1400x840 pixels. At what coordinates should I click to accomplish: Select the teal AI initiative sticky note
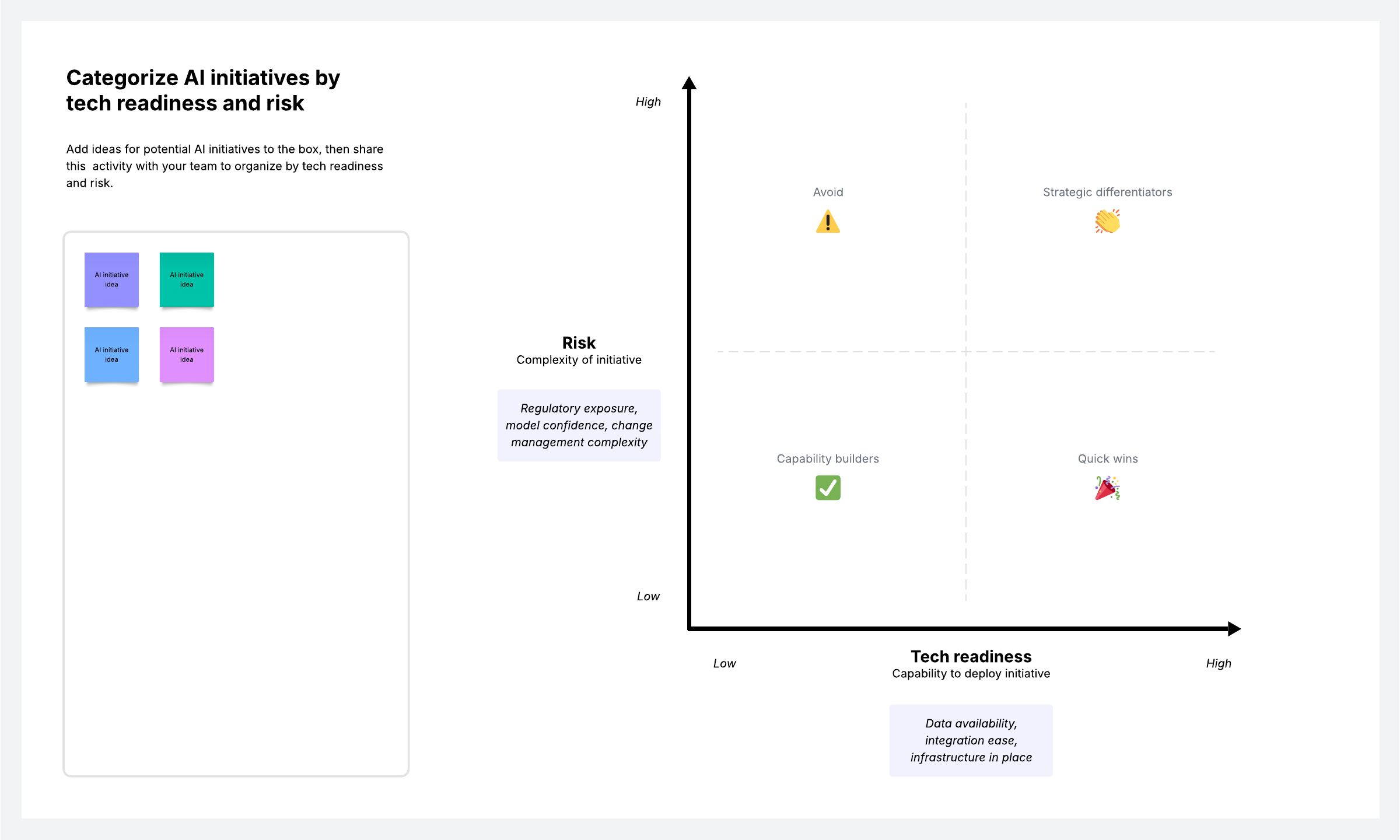(x=187, y=279)
